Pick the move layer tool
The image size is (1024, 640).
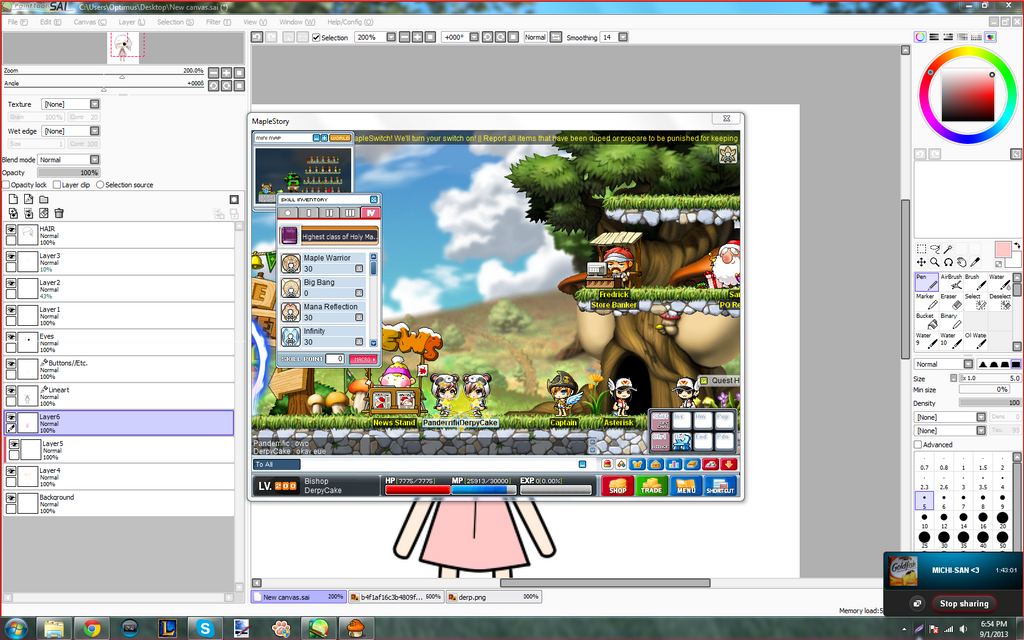[x=921, y=262]
